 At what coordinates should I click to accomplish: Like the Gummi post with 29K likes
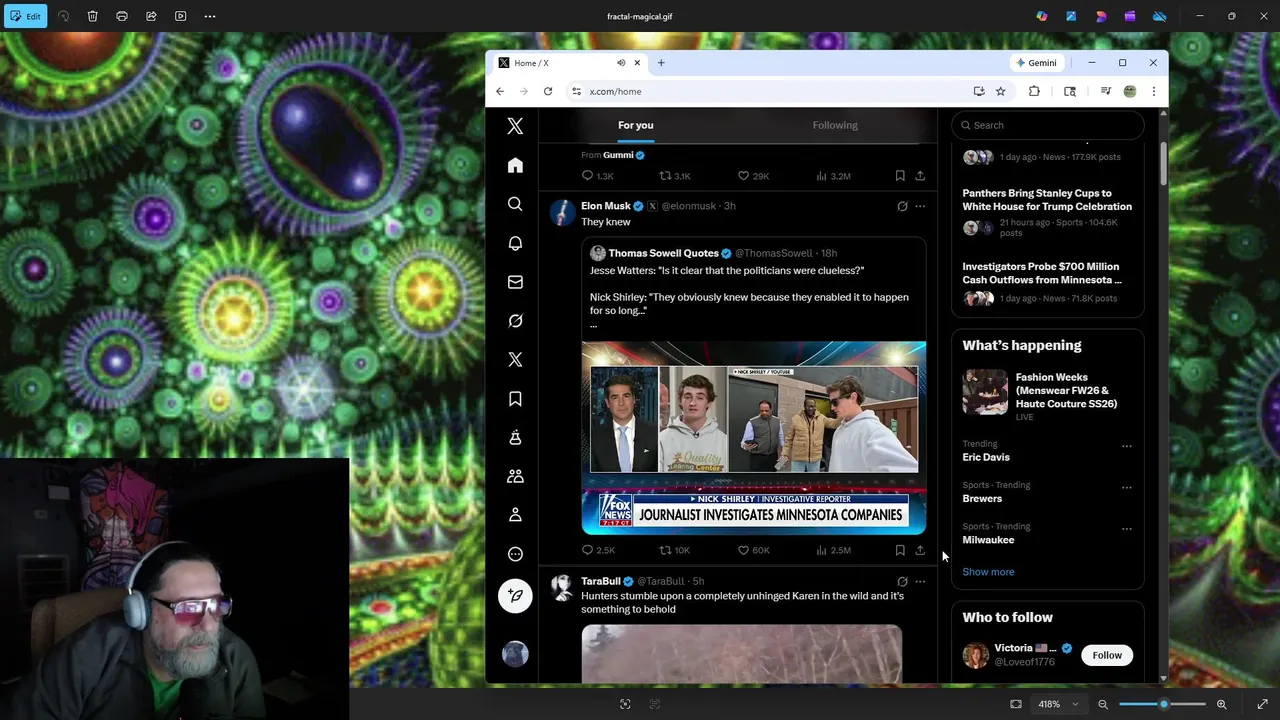(753, 176)
